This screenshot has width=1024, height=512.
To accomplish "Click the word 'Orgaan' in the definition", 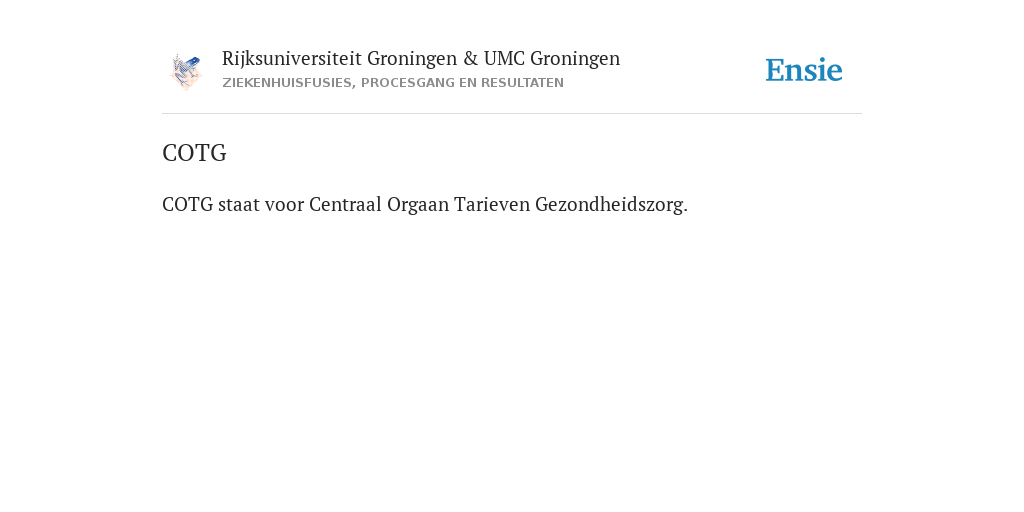I will [x=418, y=205].
